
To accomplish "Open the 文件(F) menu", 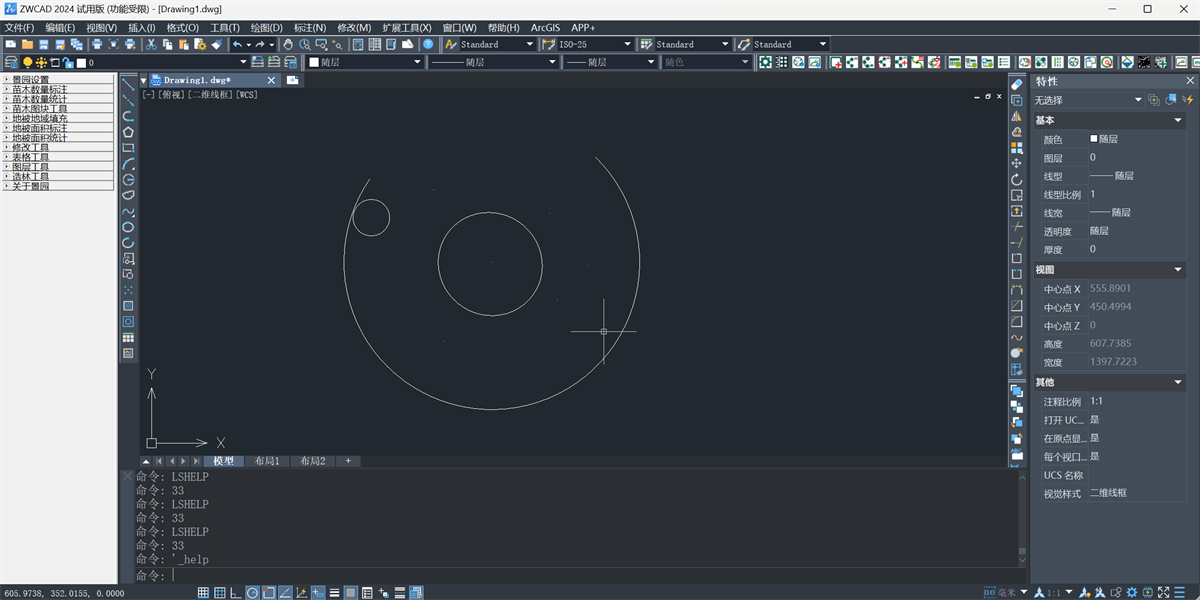I will pos(20,28).
